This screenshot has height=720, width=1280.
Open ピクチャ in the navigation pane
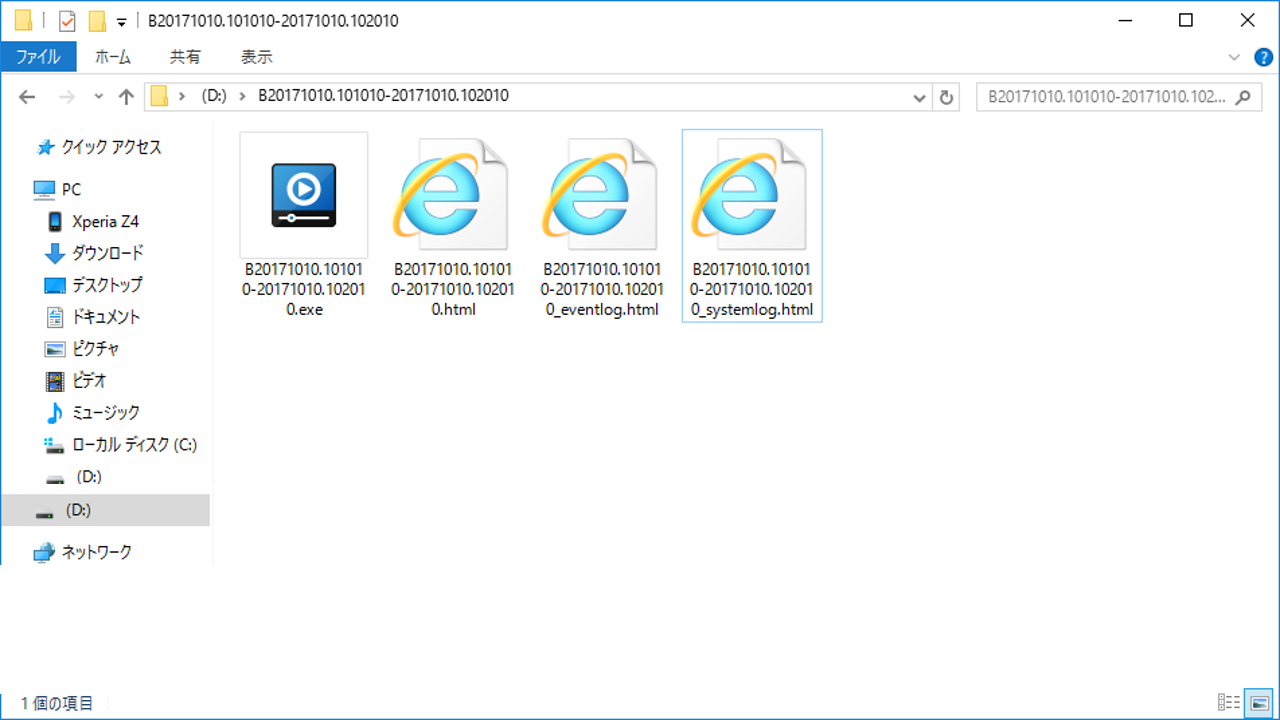96,349
